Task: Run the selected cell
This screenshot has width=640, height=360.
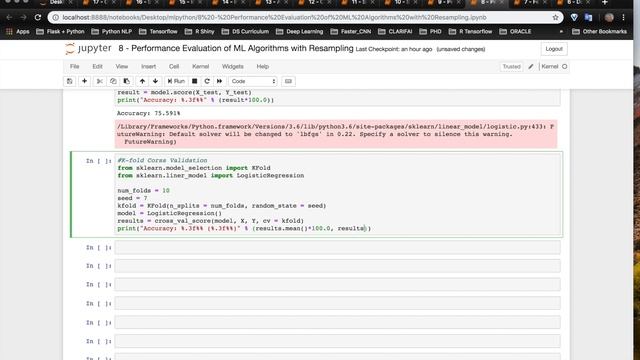Action: pyautogui.click(x=176, y=81)
